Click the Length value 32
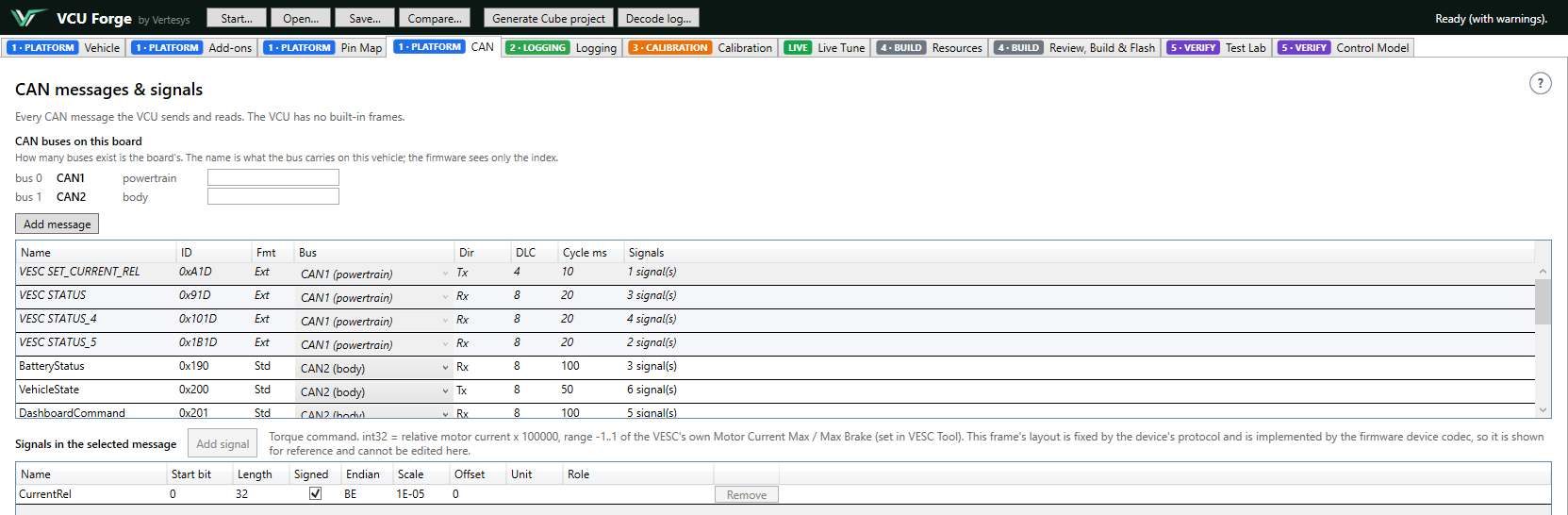1568x515 pixels. pos(241,494)
